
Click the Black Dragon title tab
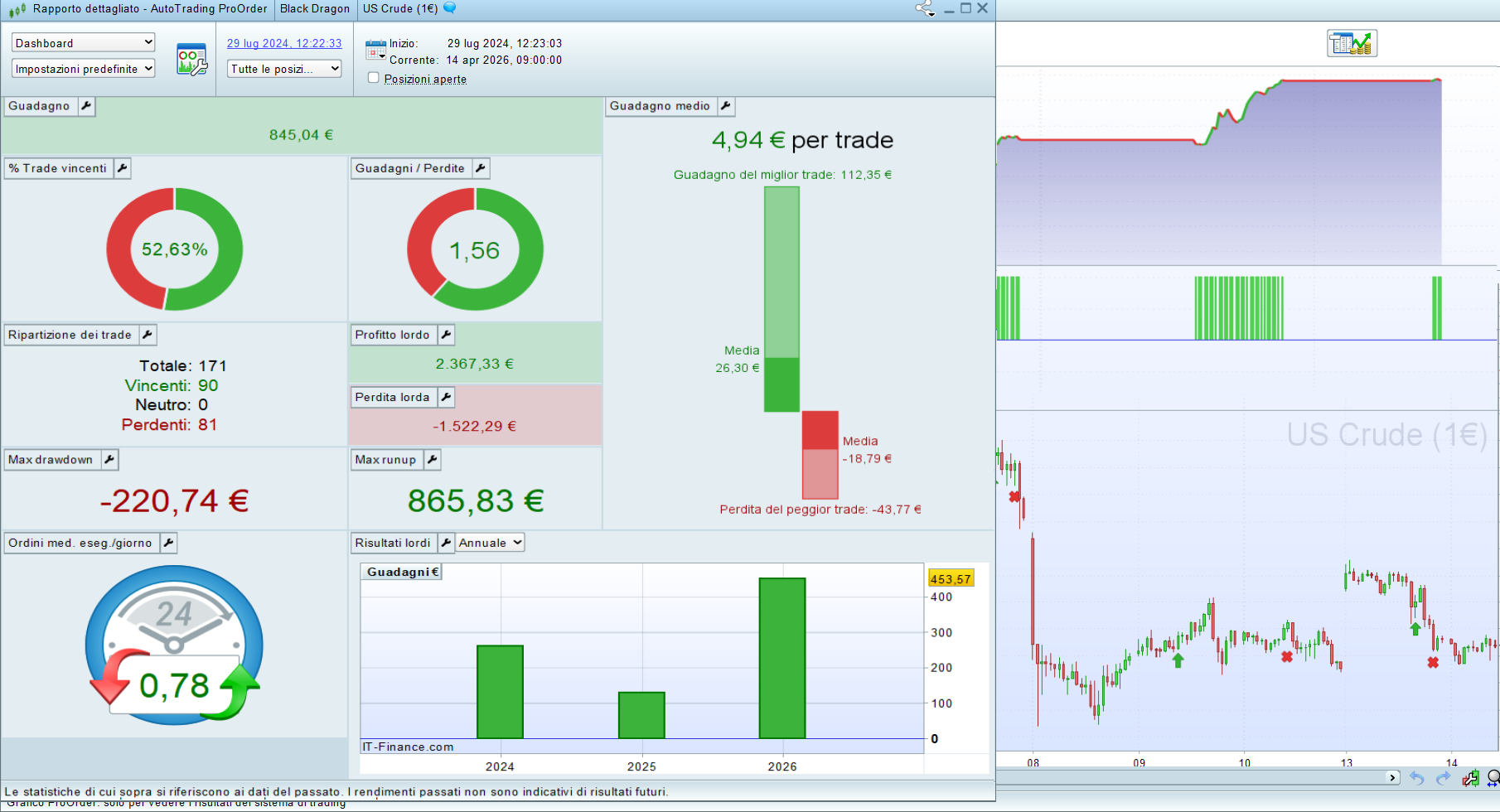tap(314, 8)
